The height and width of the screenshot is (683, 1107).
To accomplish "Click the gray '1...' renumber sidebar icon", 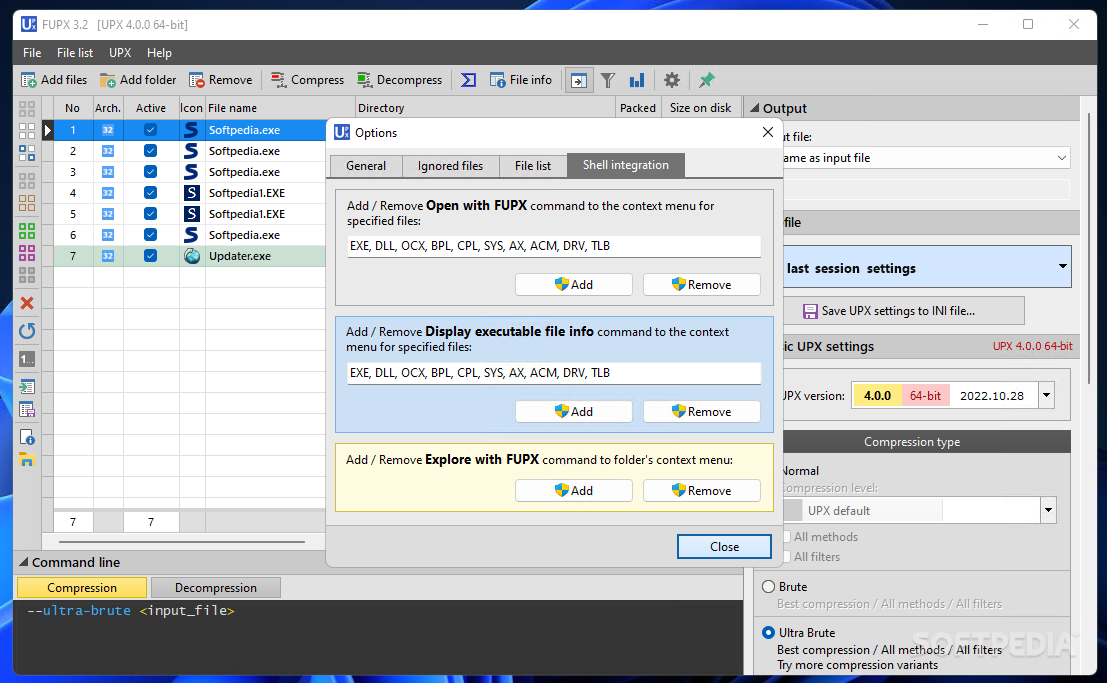I will point(27,360).
